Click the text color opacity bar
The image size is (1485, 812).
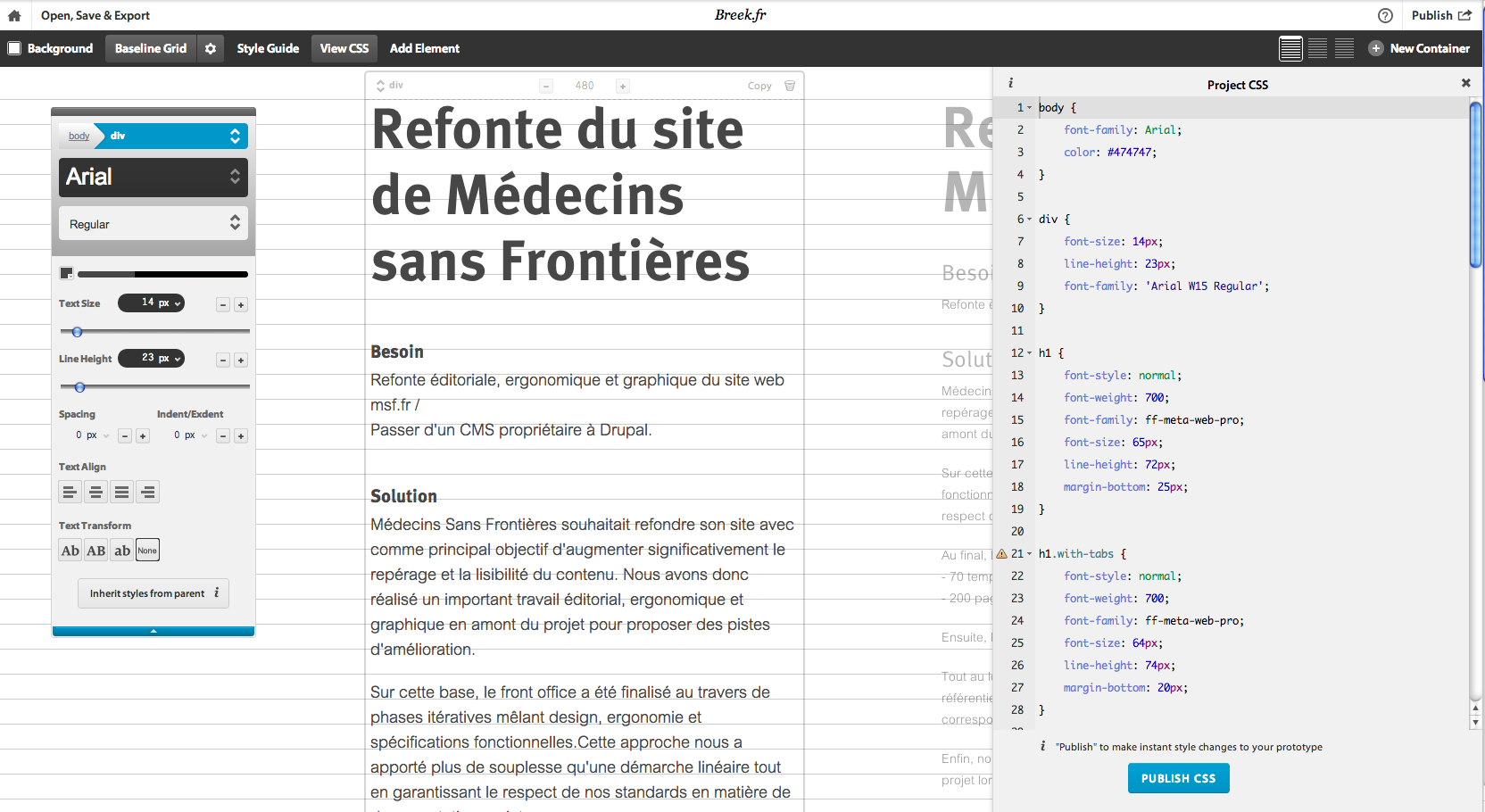click(x=162, y=274)
